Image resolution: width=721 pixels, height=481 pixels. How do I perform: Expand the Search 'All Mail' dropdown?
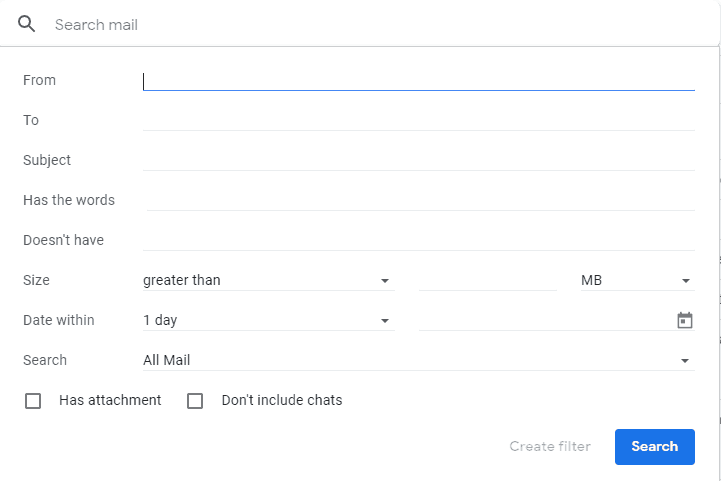[x=418, y=360]
